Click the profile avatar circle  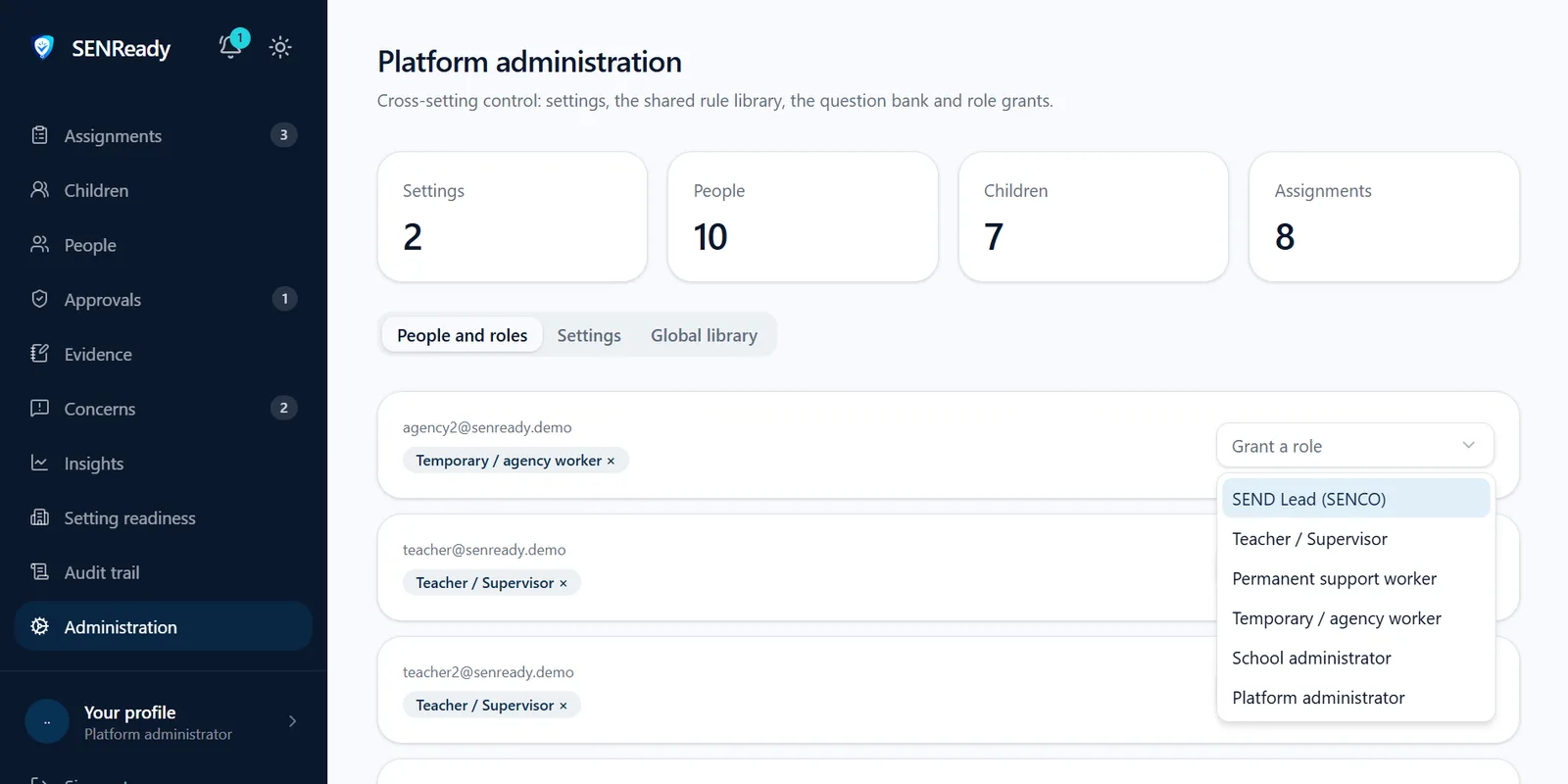[47, 722]
